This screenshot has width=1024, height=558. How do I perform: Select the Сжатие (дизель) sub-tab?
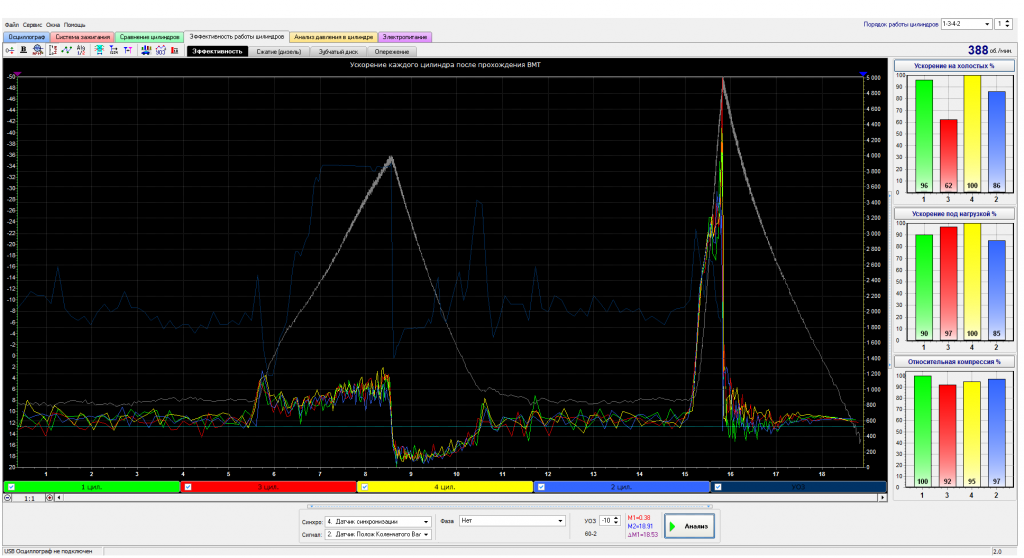tap(279, 52)
